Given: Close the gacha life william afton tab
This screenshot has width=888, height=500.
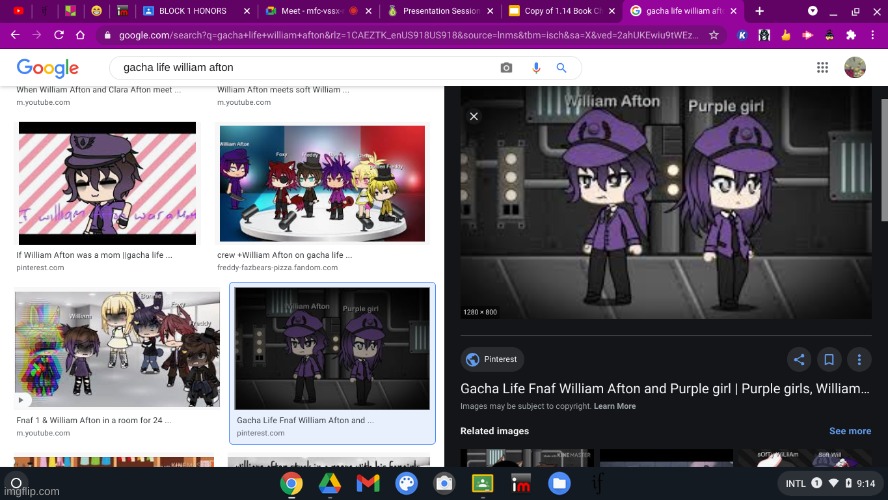Looking at the screenshot, I should 734,11.
